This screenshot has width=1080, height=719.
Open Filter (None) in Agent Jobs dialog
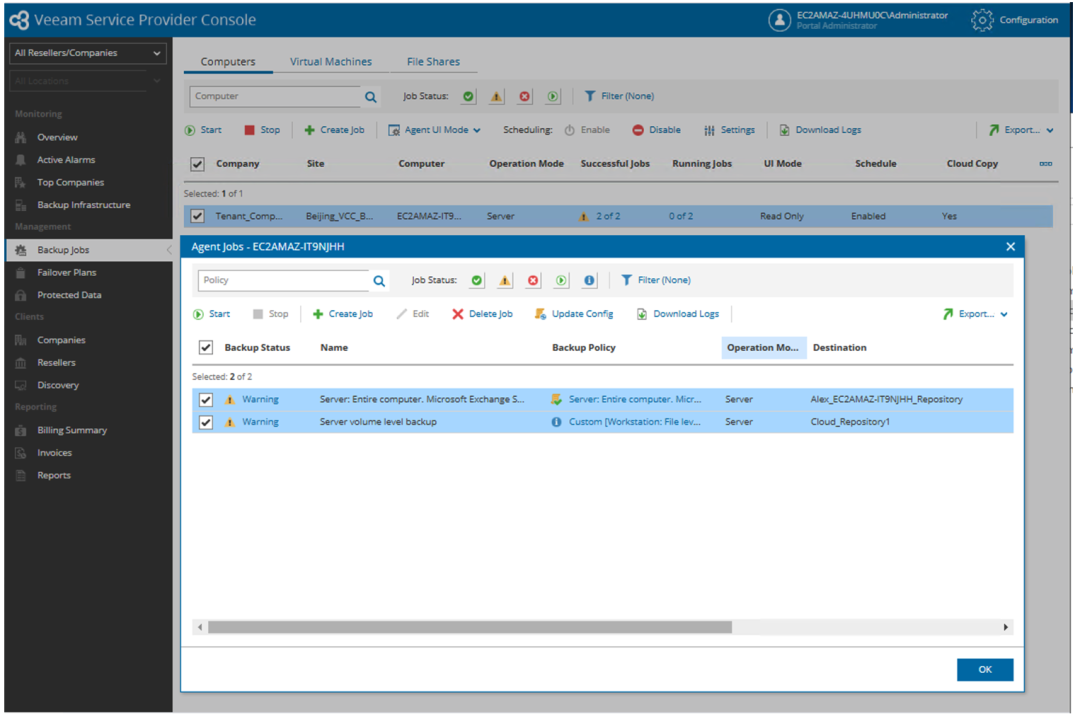click(656, 280)
